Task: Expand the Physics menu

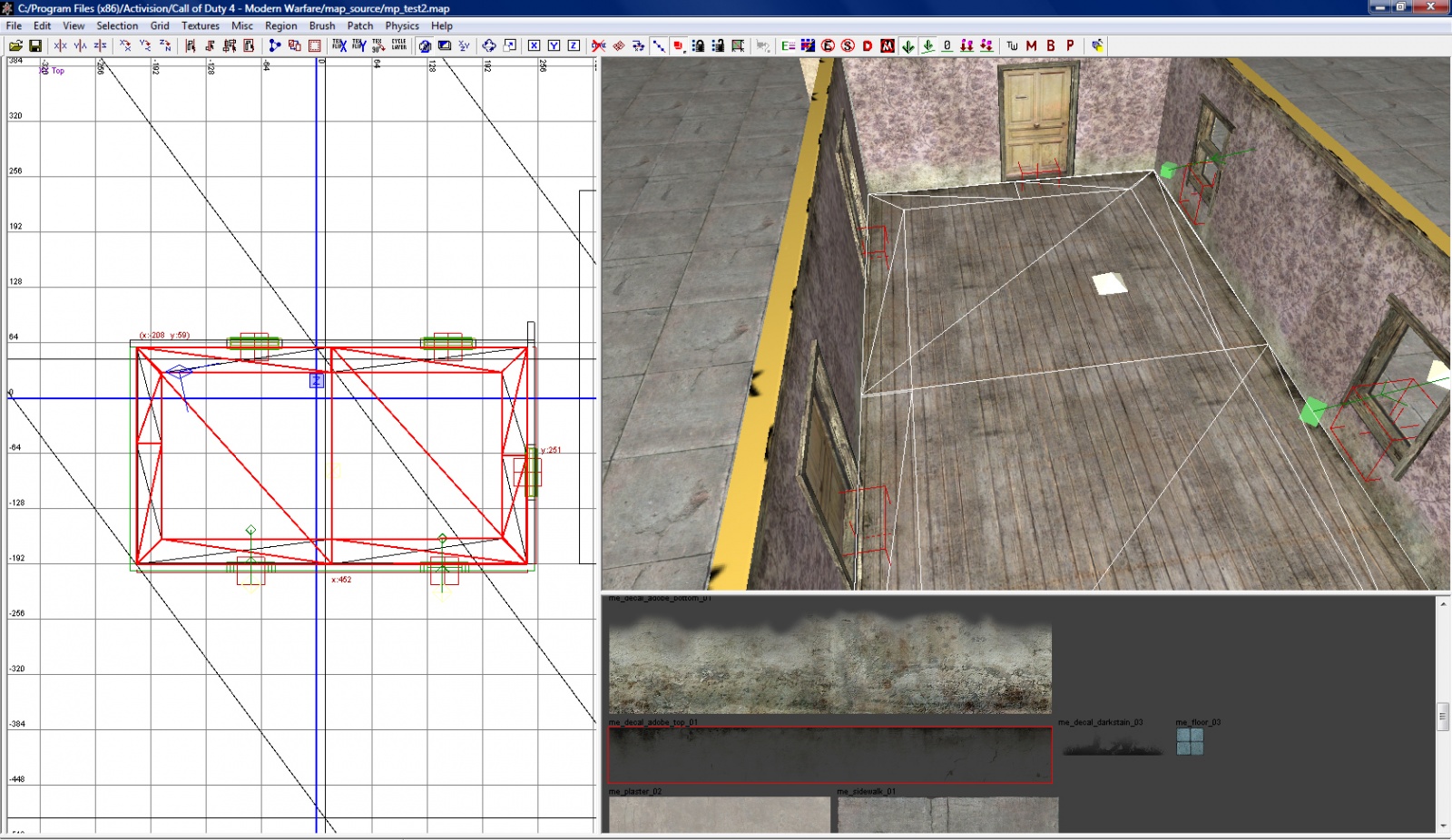Action: tap(402, 25)
